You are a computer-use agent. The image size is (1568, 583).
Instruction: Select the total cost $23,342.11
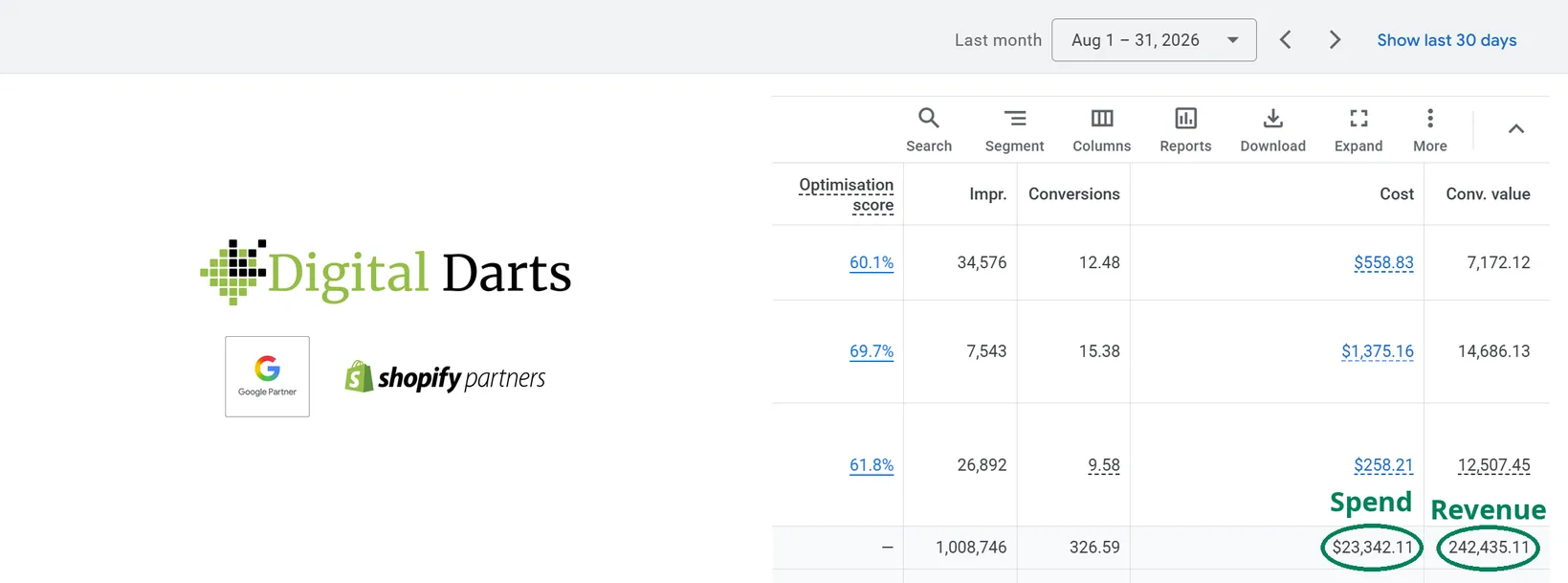tap(1372, 548)
